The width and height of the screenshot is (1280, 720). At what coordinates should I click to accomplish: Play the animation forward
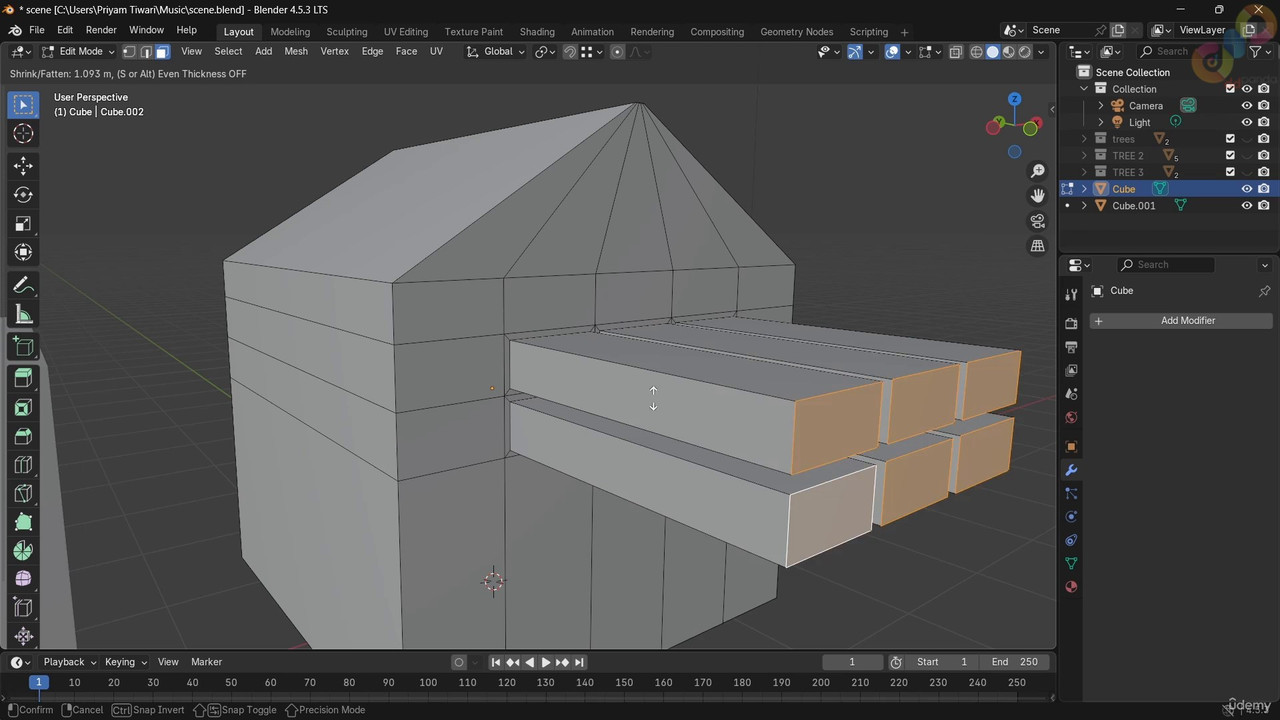[x=546, y=662]
